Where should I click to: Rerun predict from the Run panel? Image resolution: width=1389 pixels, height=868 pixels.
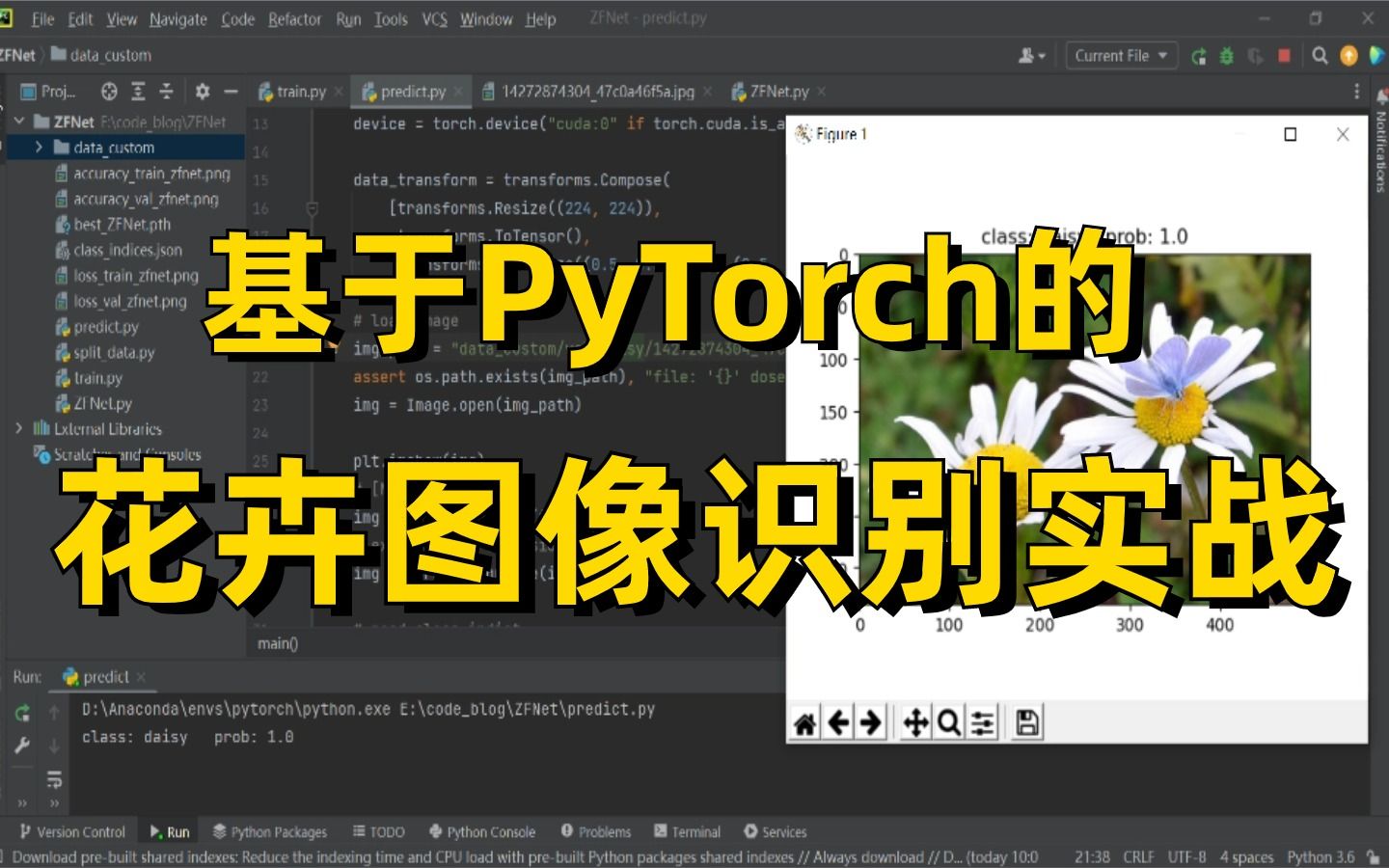coord(22,714)
